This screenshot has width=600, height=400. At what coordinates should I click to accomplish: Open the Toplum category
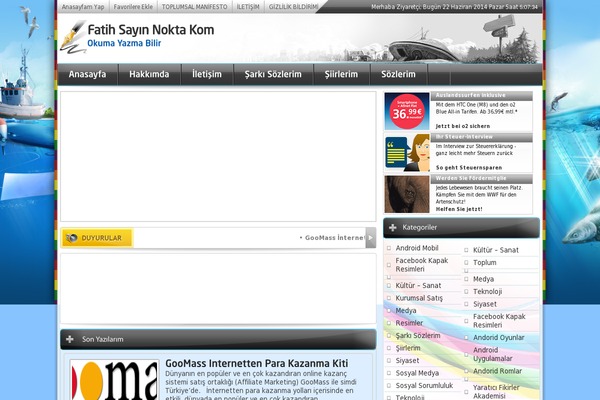click(x=485, y=263)
